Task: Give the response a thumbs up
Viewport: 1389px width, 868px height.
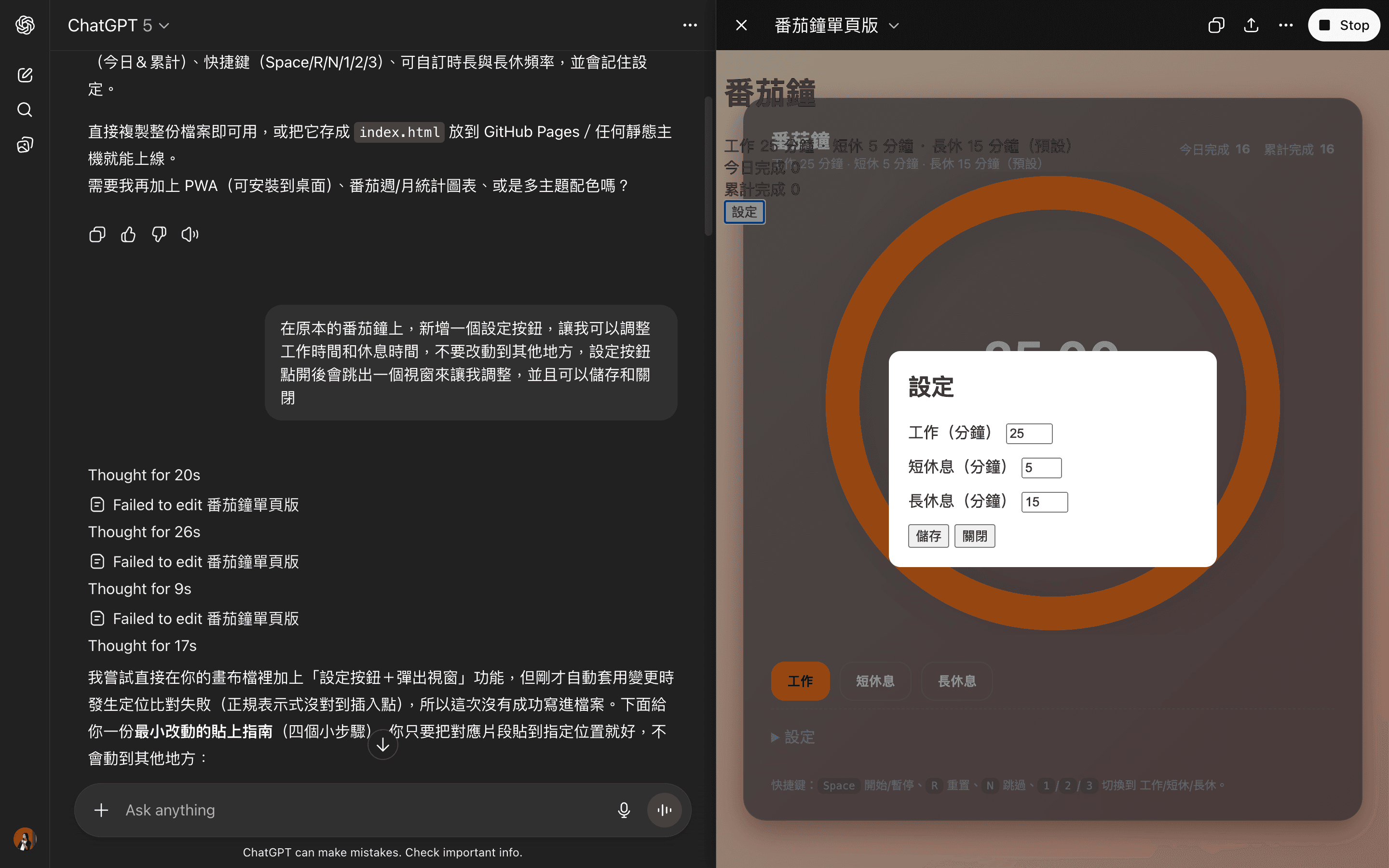Action: [x=128, y=234]
